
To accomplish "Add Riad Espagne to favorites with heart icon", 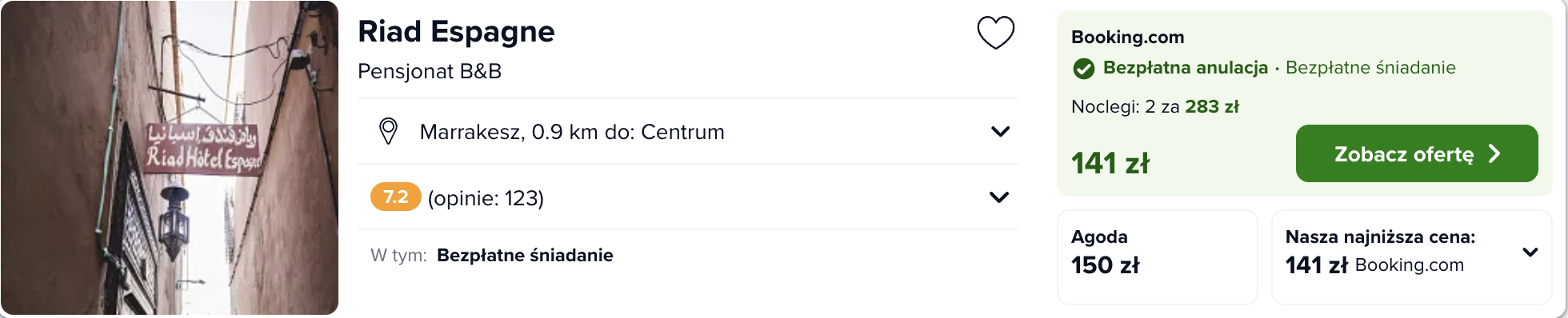I will [x=996, y=33].
